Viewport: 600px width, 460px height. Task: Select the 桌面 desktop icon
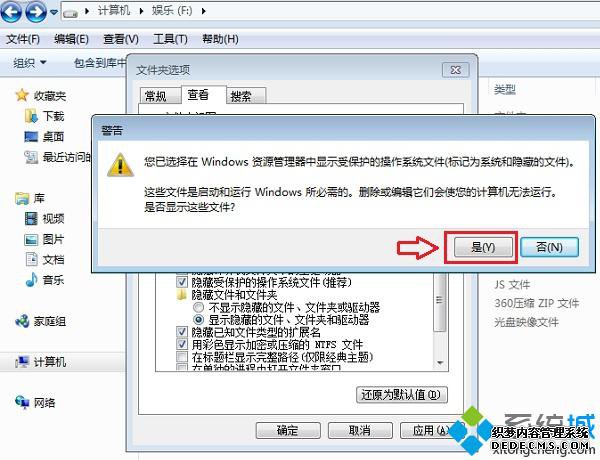(x=31, y=136)
